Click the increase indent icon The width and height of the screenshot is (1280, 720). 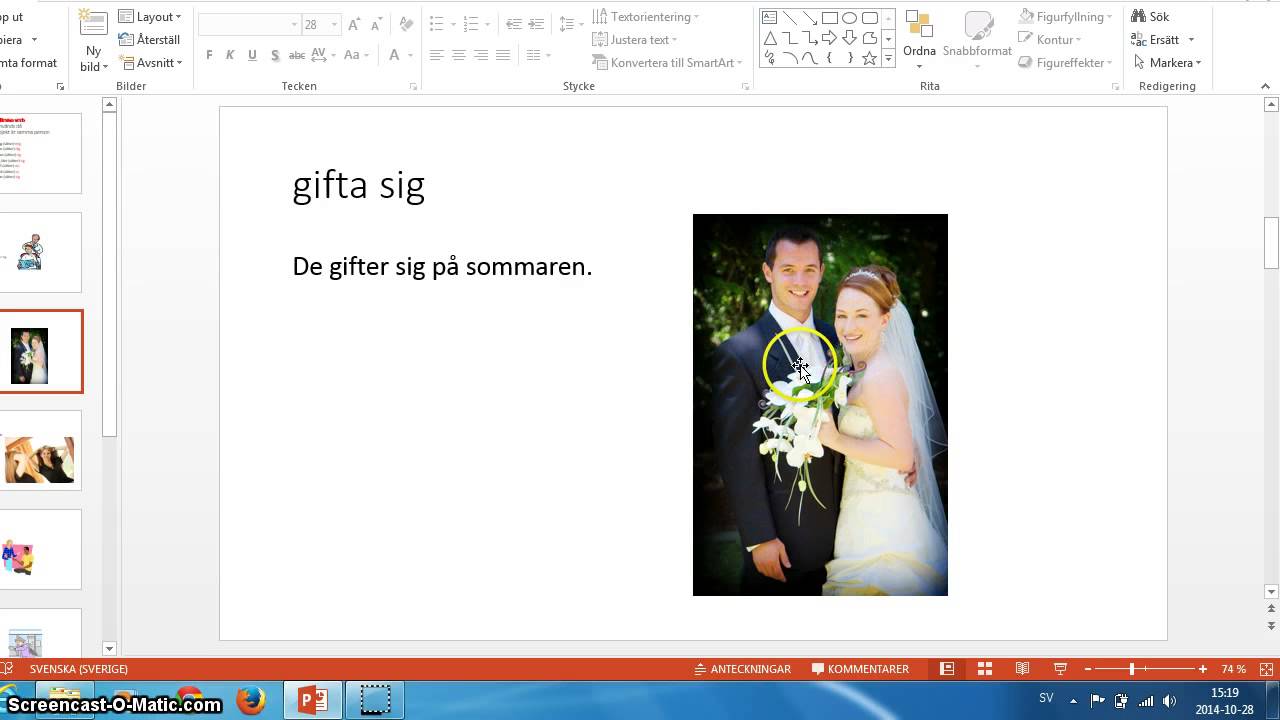click(x=537, y=24)
